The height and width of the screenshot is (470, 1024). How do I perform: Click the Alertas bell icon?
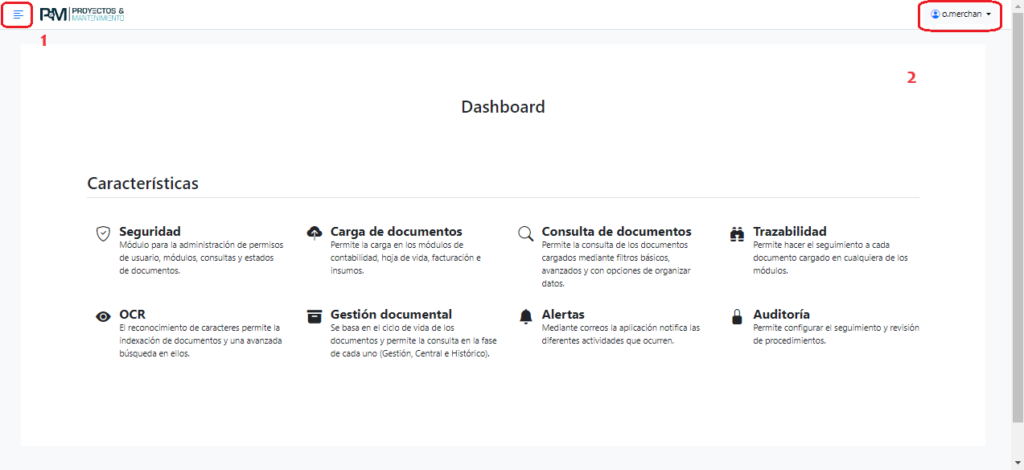point(525,316)
